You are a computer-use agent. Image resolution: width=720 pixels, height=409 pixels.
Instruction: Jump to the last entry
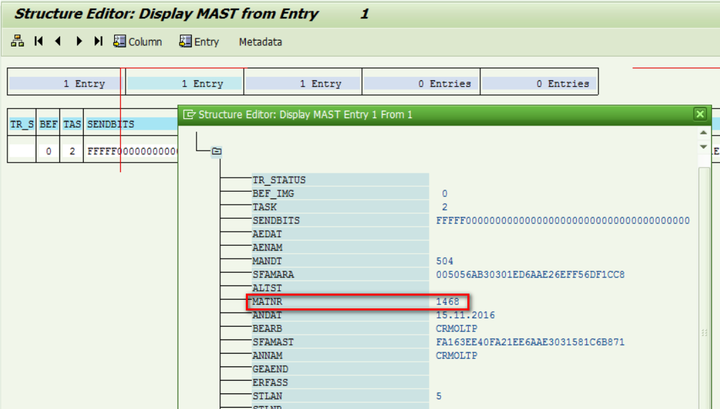[98, 41]
